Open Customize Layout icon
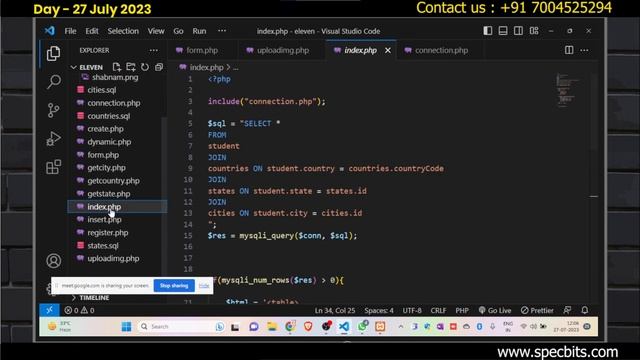 click(534, 31)
